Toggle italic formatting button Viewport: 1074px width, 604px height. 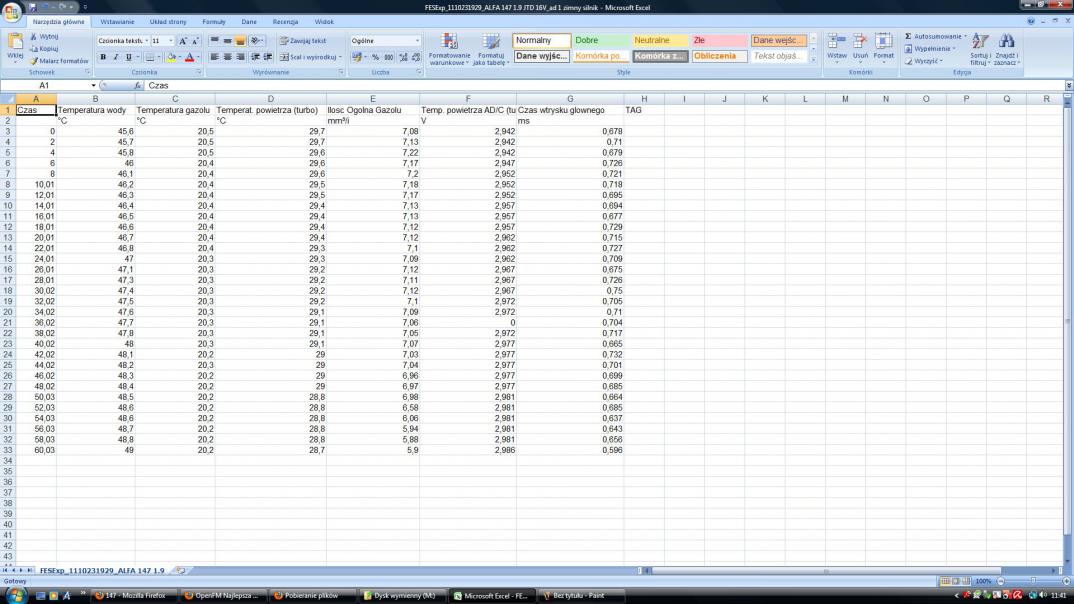(115, 57)
